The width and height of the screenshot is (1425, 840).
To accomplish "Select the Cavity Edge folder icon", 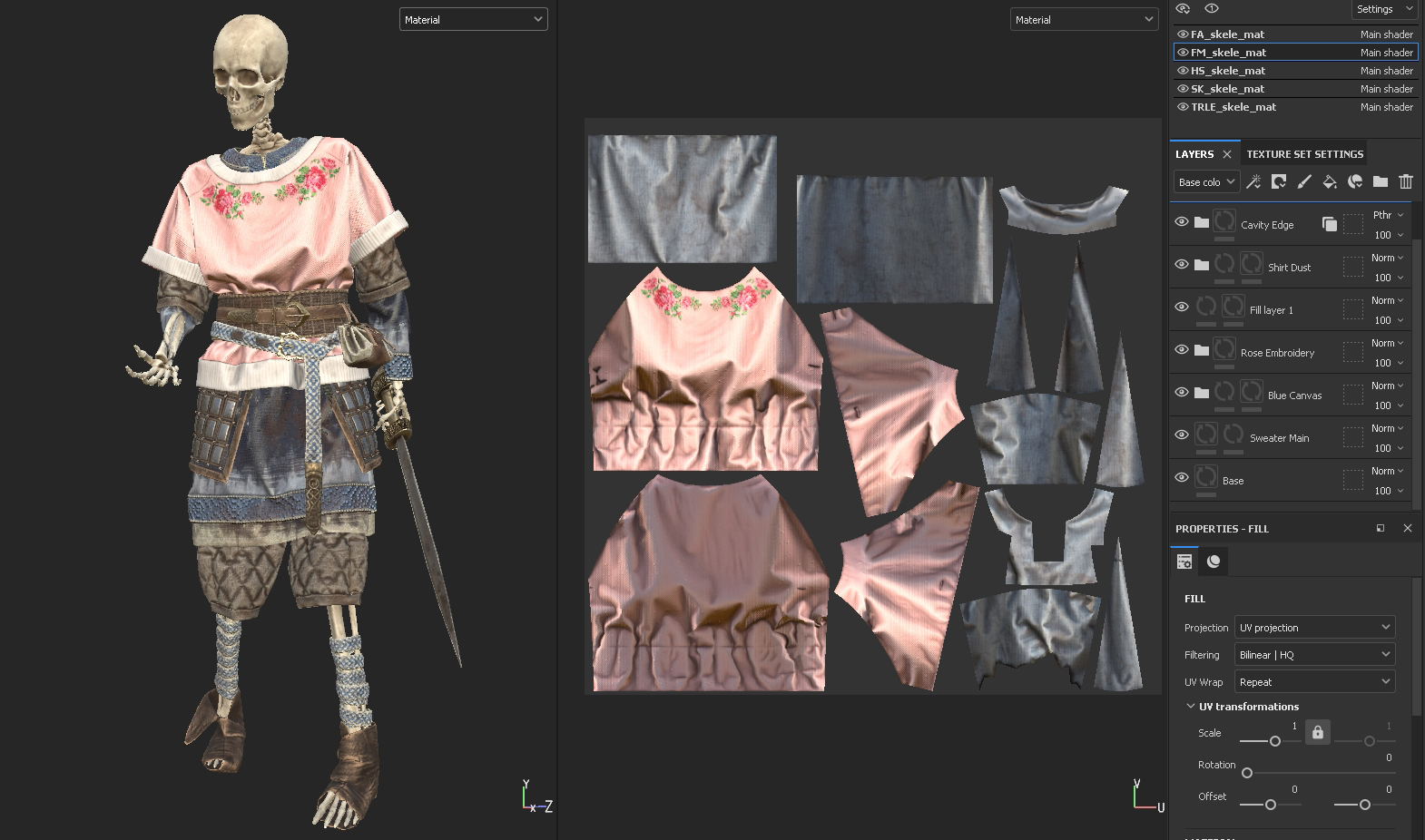I will pyautogui.click(x=1202, y=222).
